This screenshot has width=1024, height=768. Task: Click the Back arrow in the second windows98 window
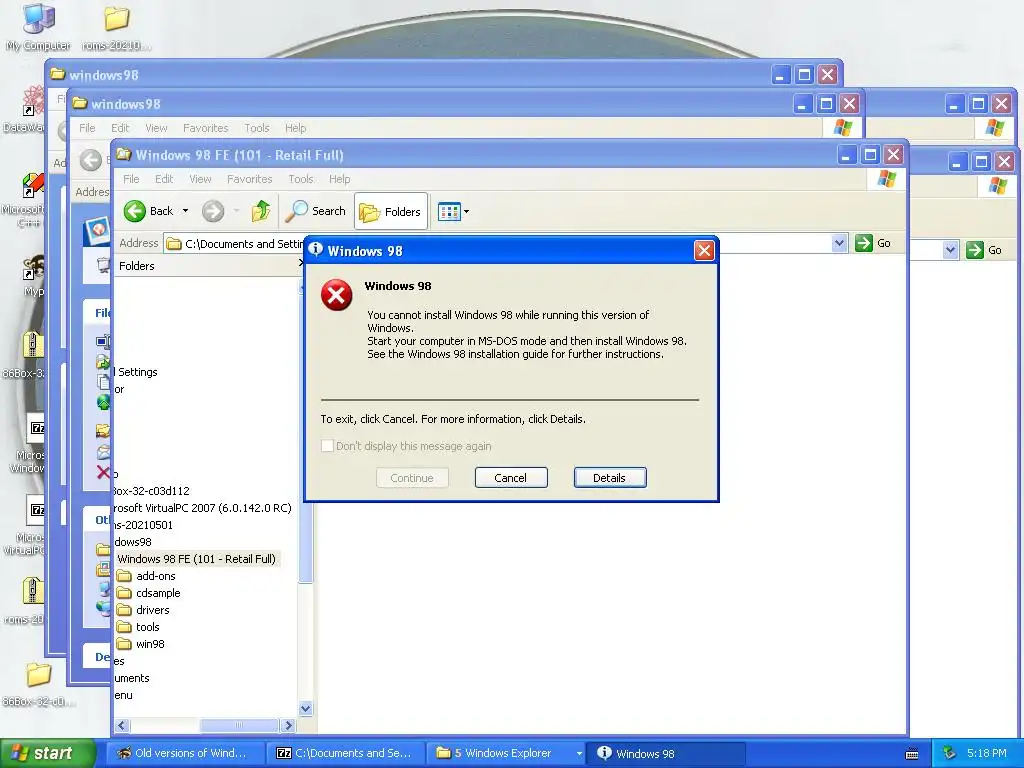tap(91, 161)
